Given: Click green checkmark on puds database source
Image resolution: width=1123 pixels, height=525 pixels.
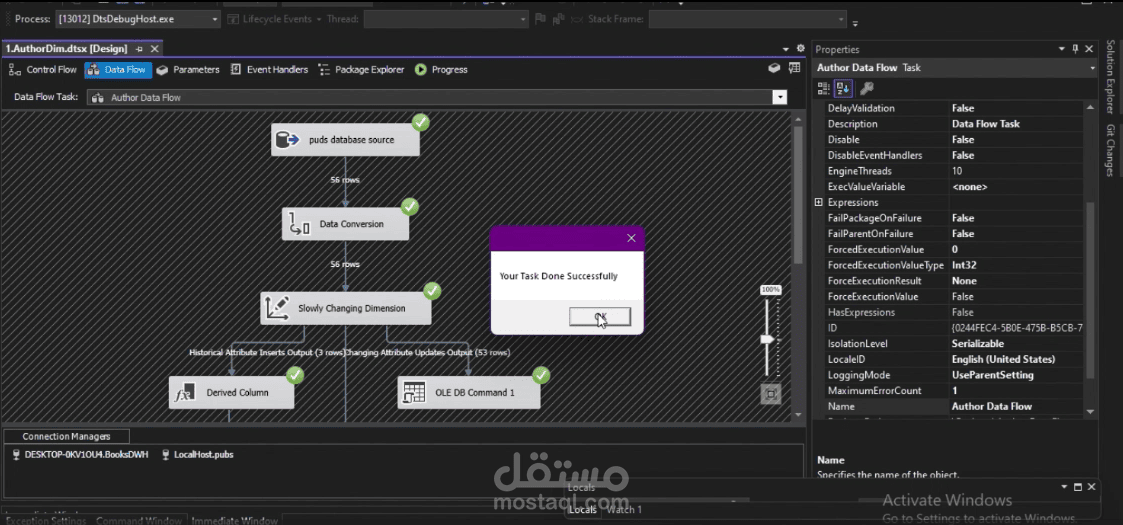Looking at the screenshot, I should [x=420, y=122].
